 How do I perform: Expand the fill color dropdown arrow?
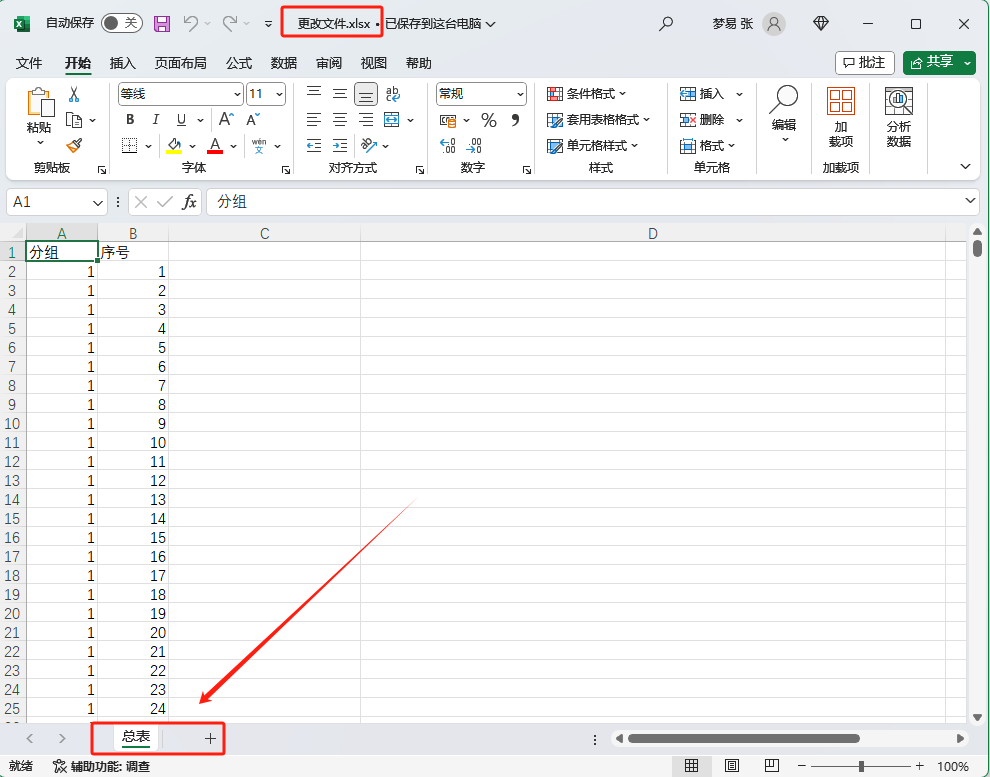pos(192,146)
